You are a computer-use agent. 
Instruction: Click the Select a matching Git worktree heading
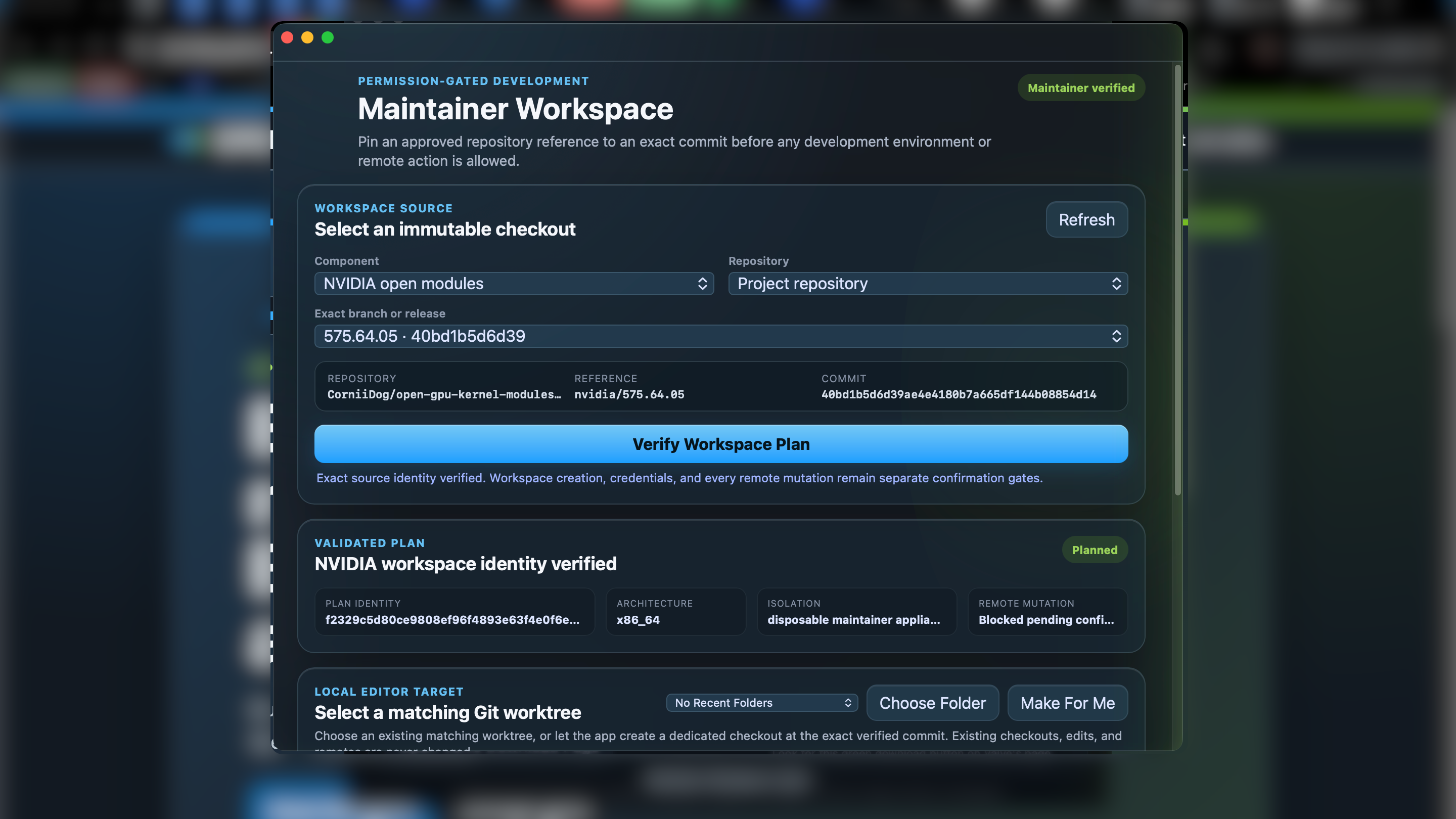pos(447,713)
